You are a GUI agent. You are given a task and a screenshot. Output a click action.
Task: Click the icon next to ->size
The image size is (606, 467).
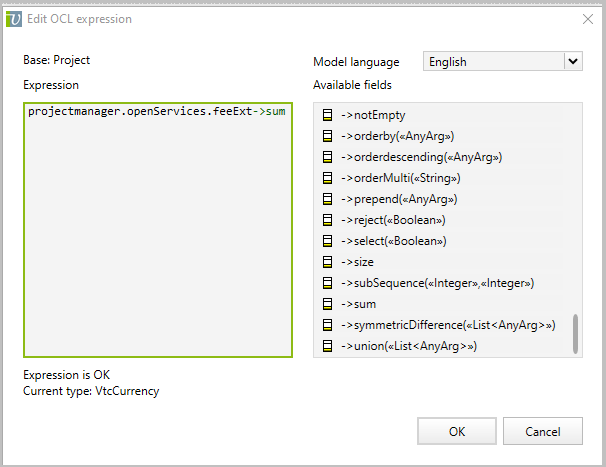(x=327, y=262)
